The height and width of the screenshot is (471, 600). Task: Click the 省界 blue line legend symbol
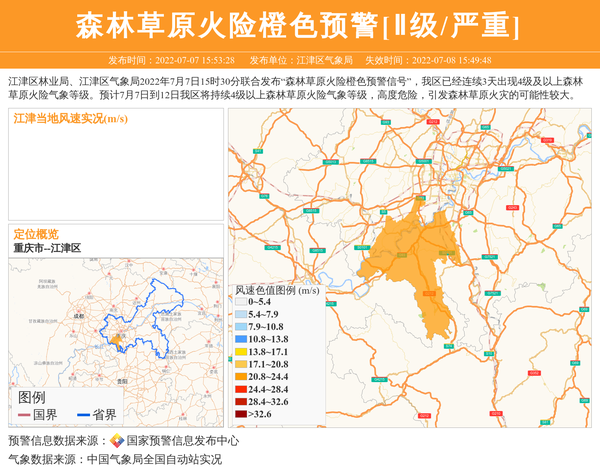point(83,415)
